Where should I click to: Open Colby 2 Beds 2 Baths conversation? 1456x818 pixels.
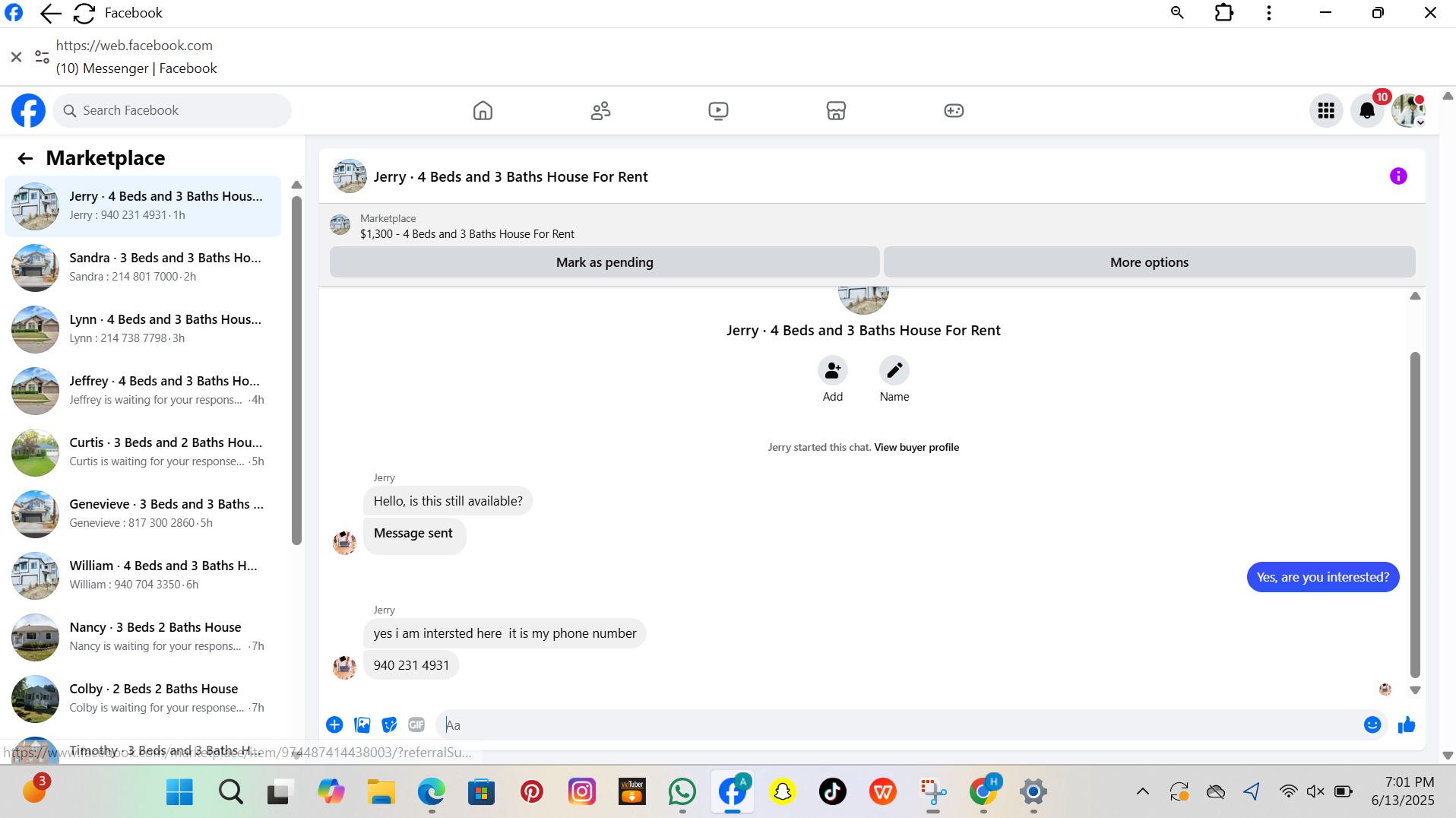143,699
